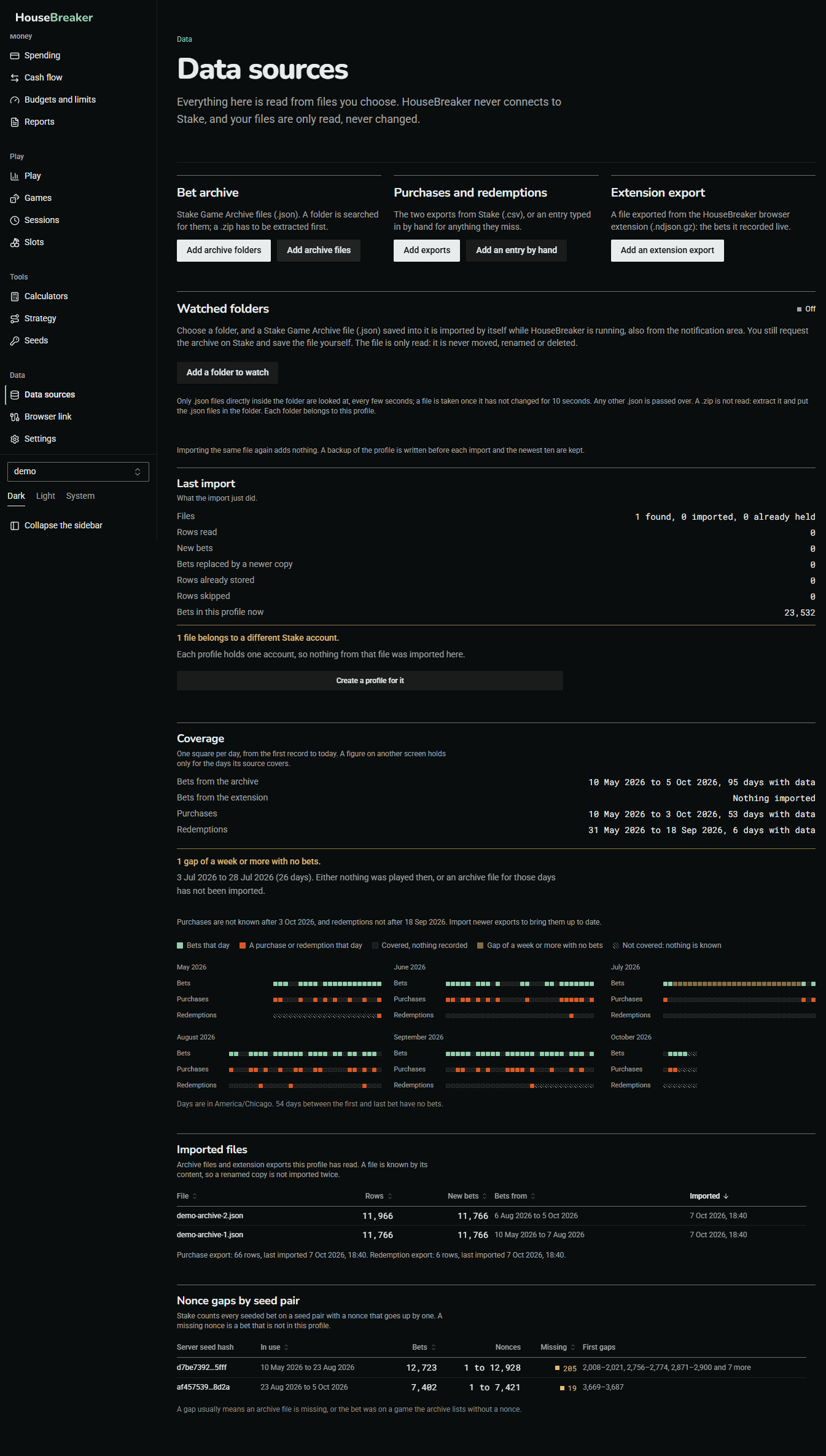Screen dimensions: 826x1456
Task: Click the Sessions clock icon
Action: [15, 221]
